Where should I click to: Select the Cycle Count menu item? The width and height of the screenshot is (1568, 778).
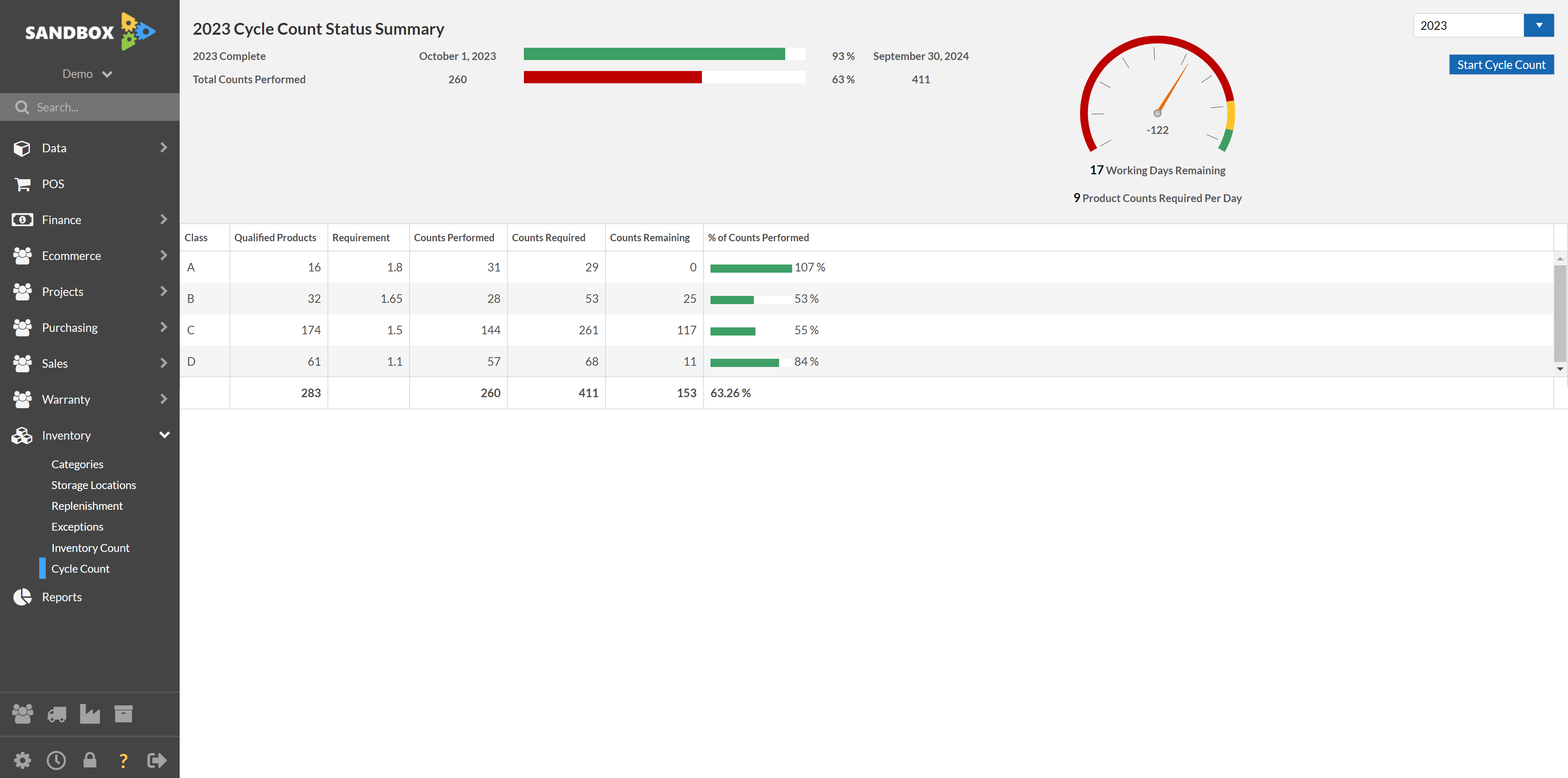80,568
